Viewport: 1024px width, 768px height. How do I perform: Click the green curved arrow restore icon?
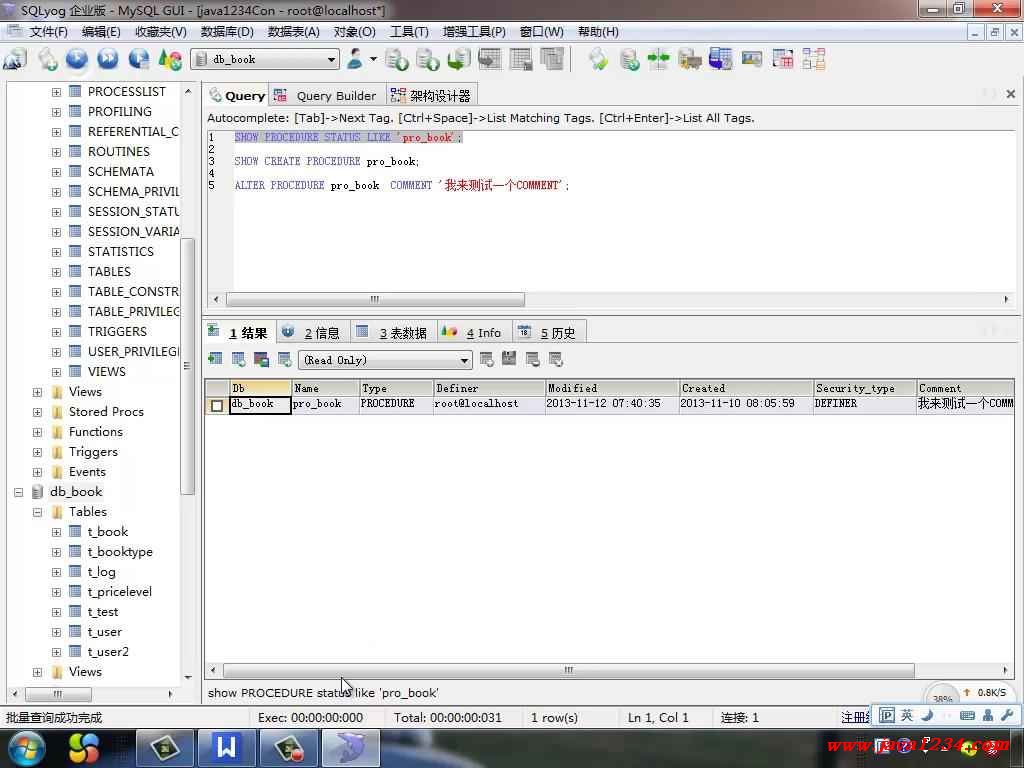click(459, 59)
